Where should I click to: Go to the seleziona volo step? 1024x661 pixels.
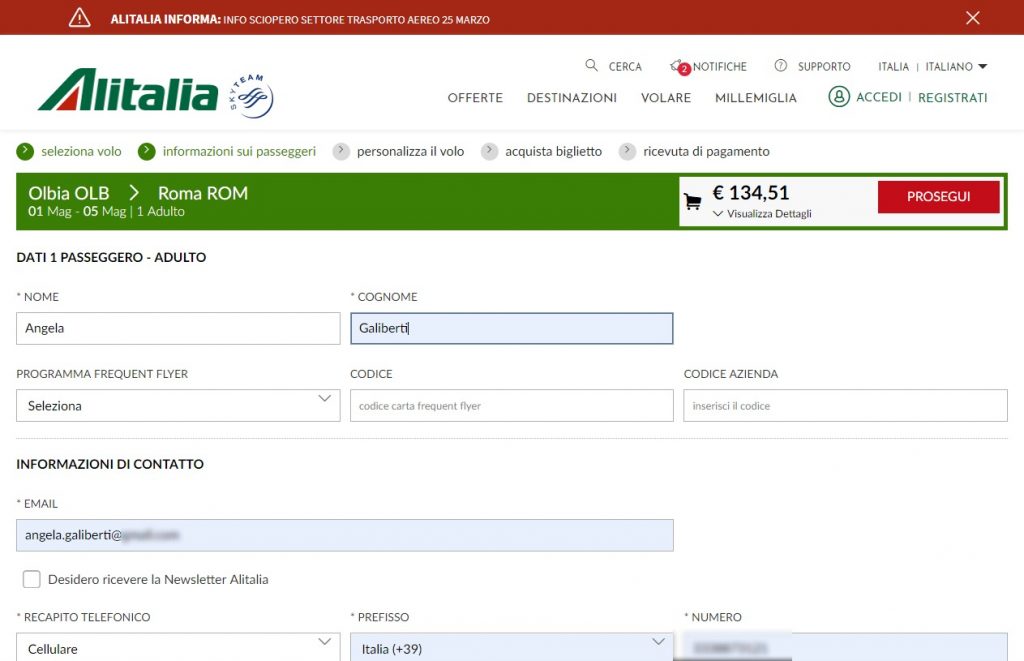tap(81, 152)
